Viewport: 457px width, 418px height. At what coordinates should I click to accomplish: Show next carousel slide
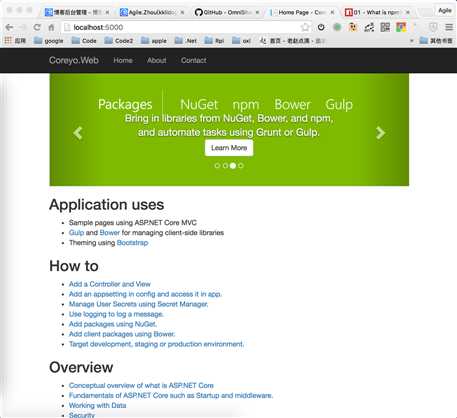pyautogui.click(x=380, y=133)
